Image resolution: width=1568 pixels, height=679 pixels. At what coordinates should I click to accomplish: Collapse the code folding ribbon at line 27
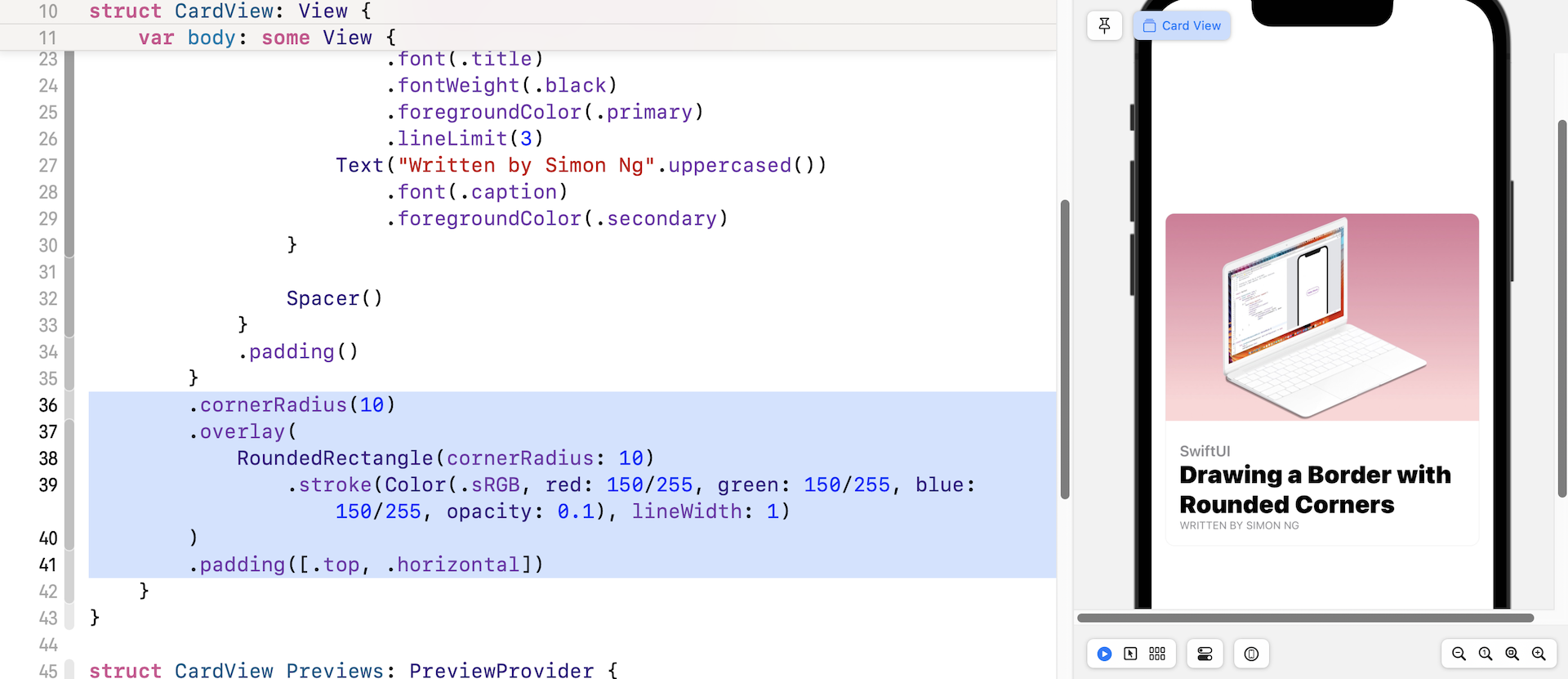pyautogui.click(x=69, y=166)
